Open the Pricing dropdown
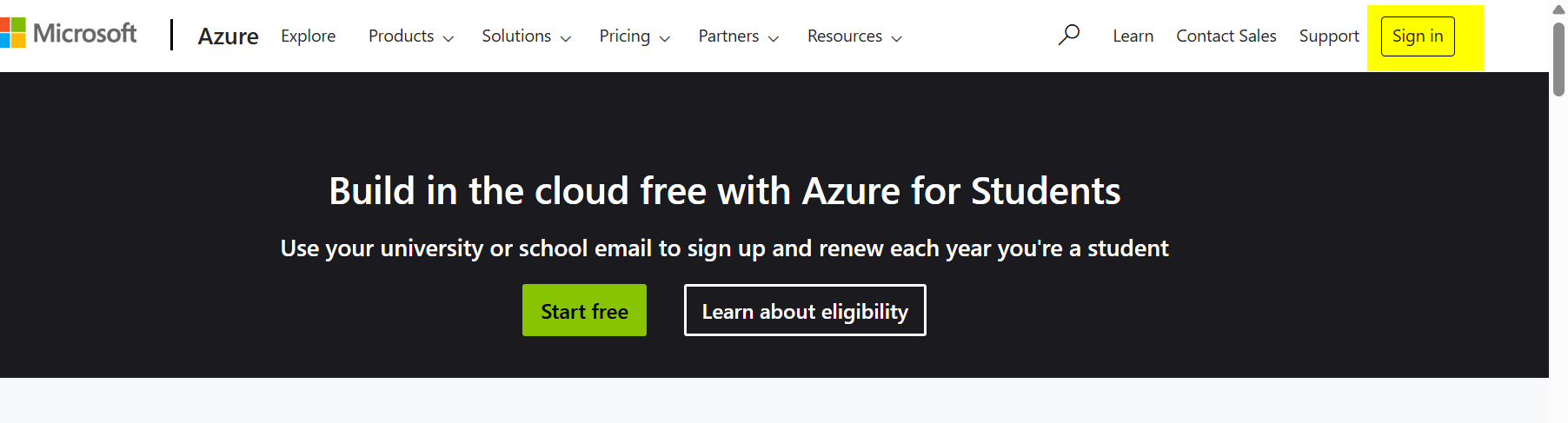Image resolution: width=1568 pixels, height=423 pixels. click(x=635, y=36)
